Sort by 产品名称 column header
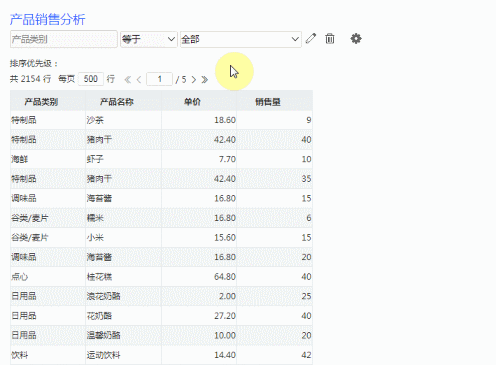The width and height of the screenshot is (496, 365). click(x=123, y=102)
